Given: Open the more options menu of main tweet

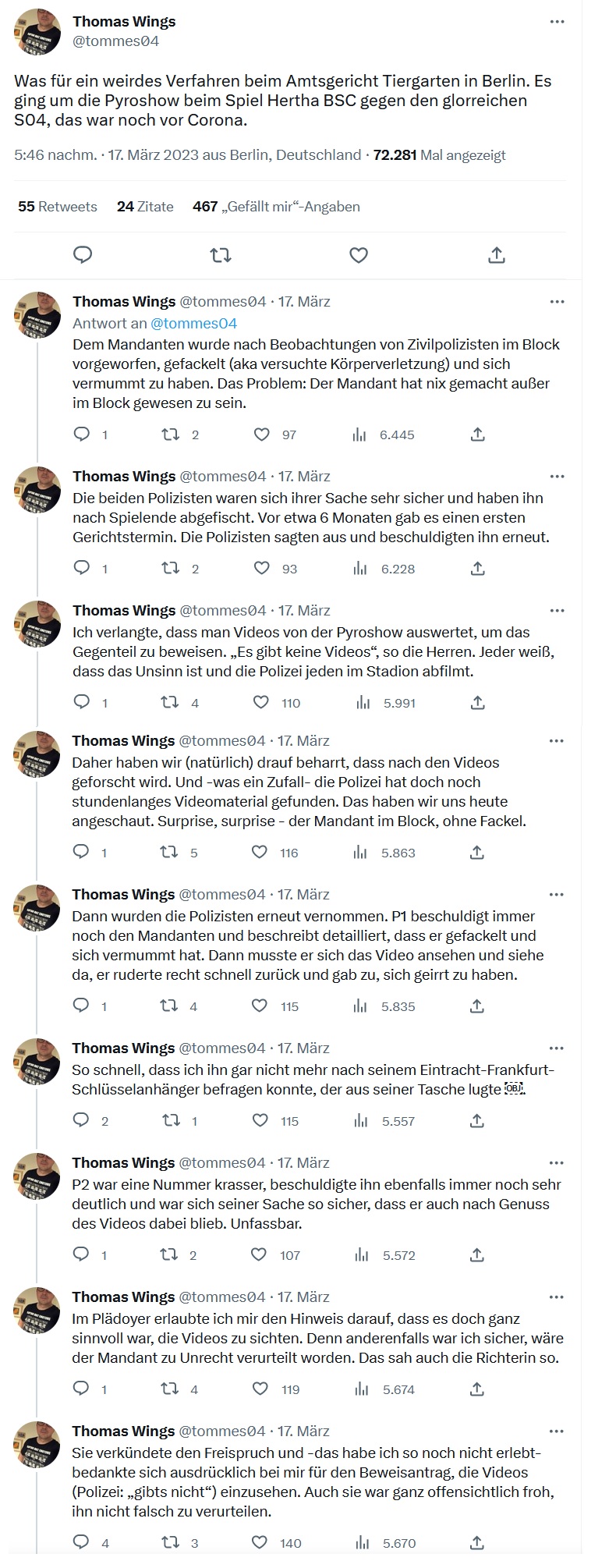Looking at the screenshot, I should pyautogui.click(x=557, y=22).
